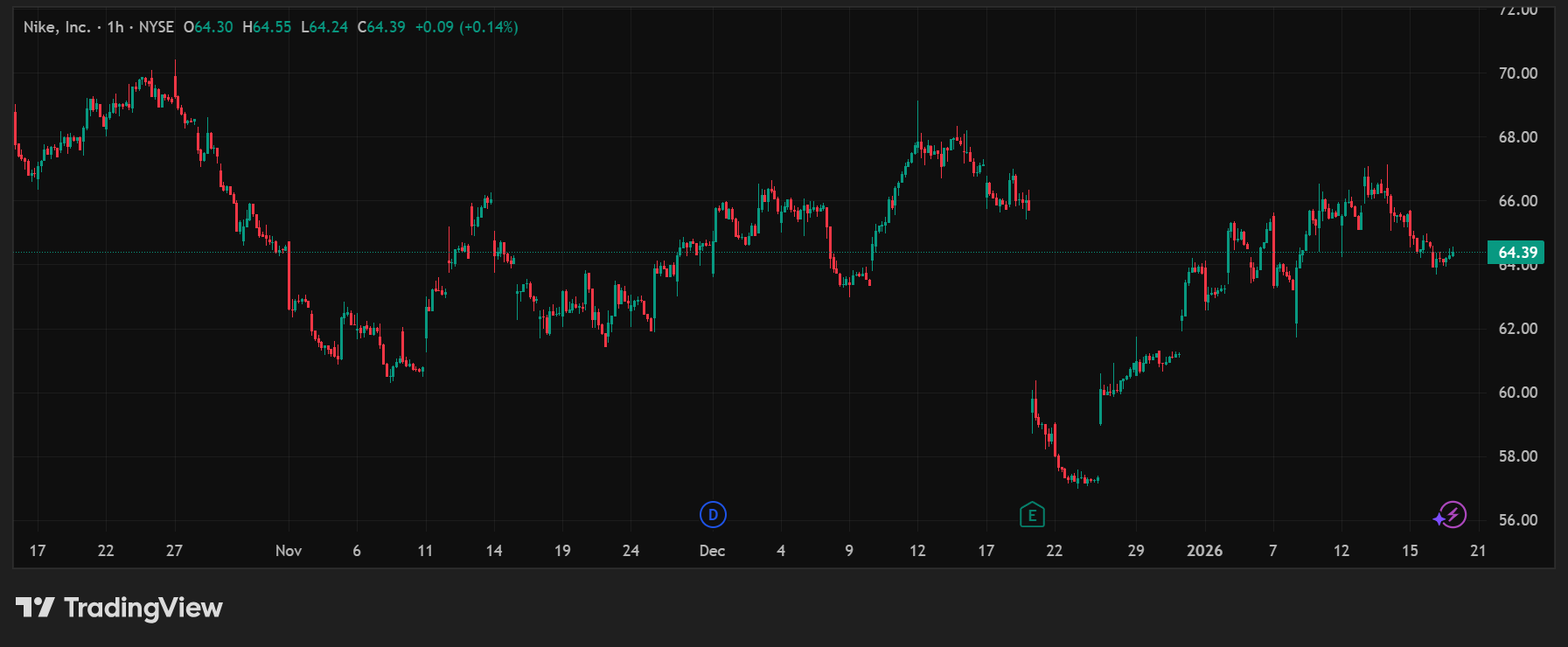Click the blue dividend 'D' marker
The image size is (1568, 647).
click(x=713, y=515)
